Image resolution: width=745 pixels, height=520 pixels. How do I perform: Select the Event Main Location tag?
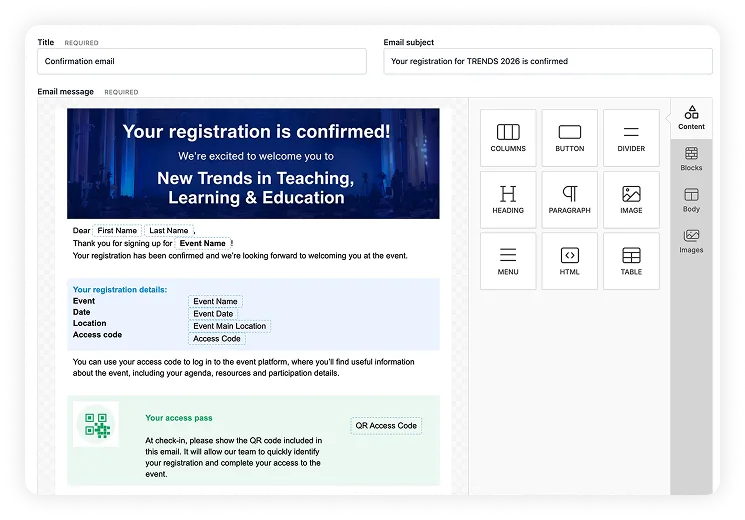pyautogui.click(x=229, y=326)
